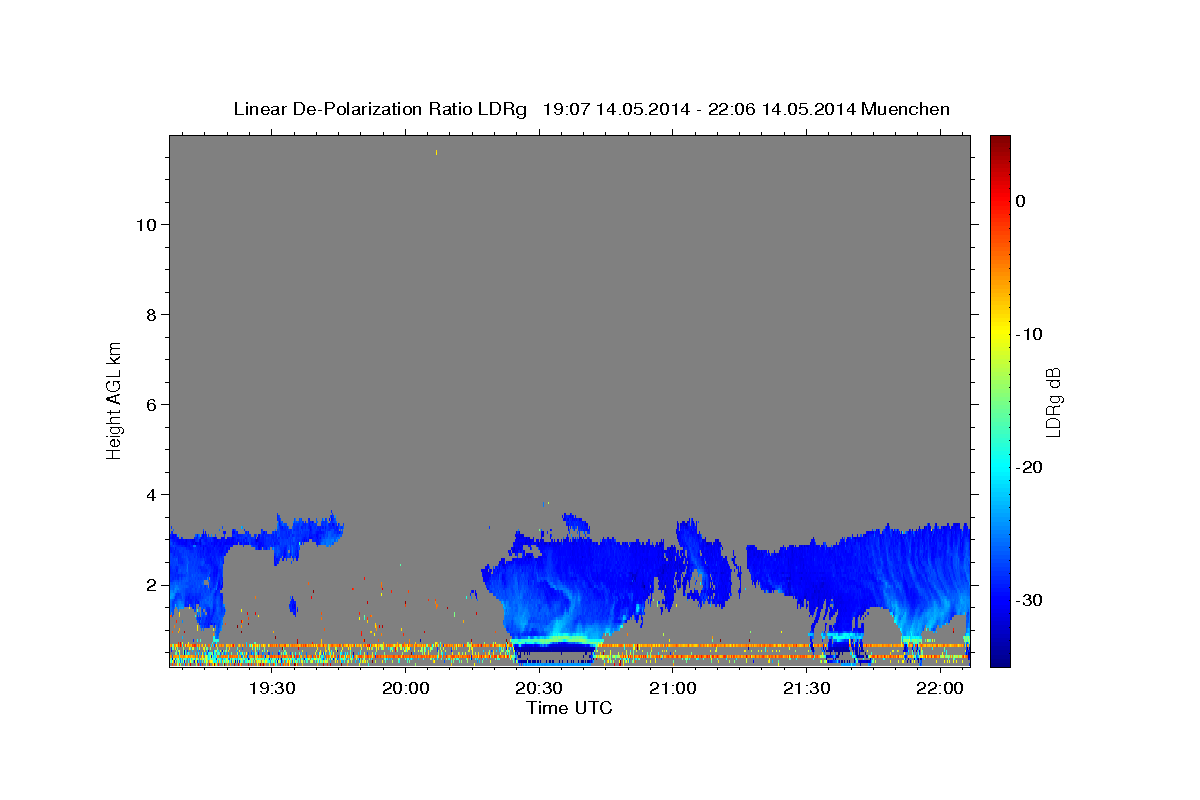Click the height tick label 10
Image resolution: width=1200 pixels, height=800 pixels.
coord(146,224)
